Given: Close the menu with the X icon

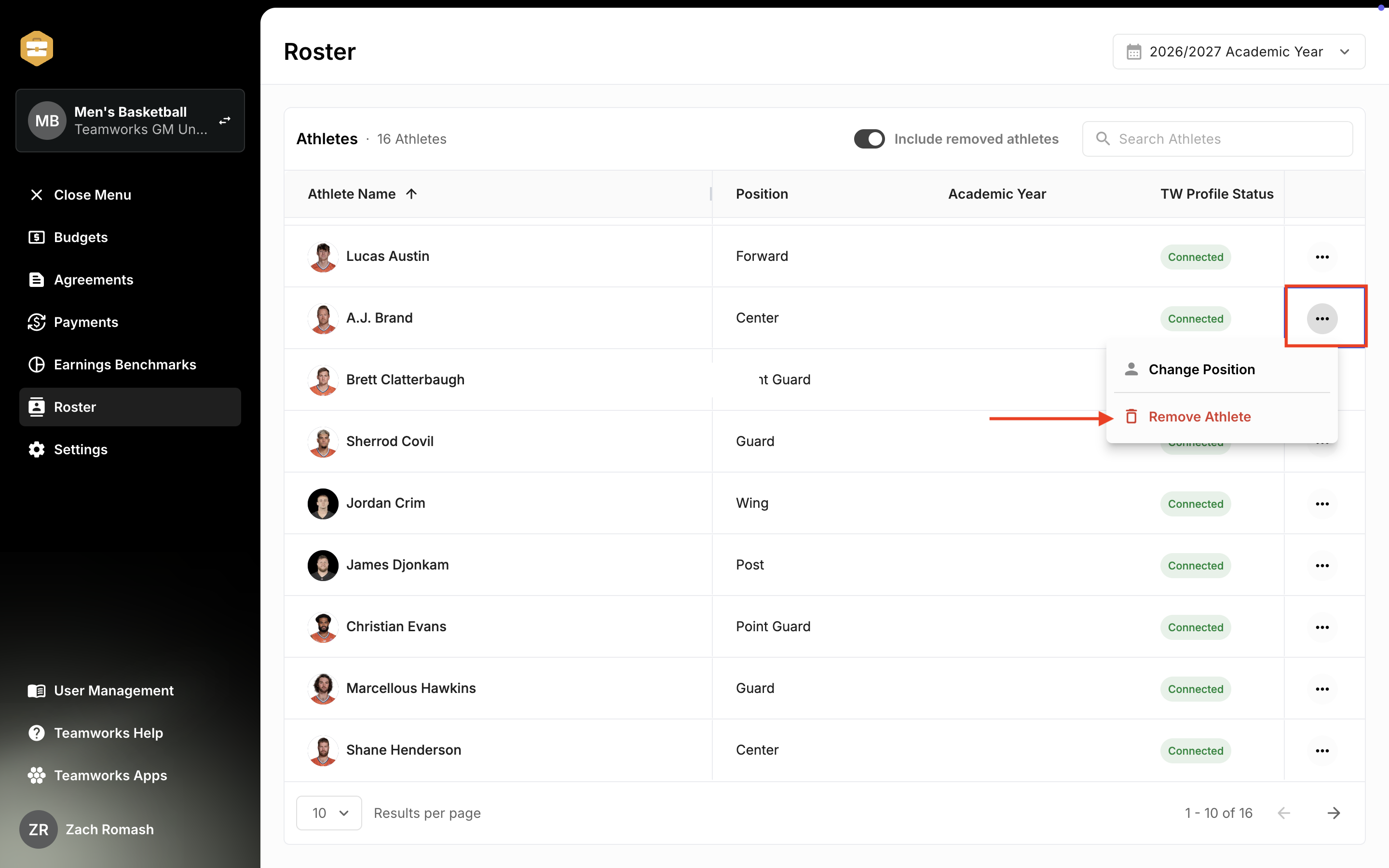Looking at the screenshot, I should 37,195.
